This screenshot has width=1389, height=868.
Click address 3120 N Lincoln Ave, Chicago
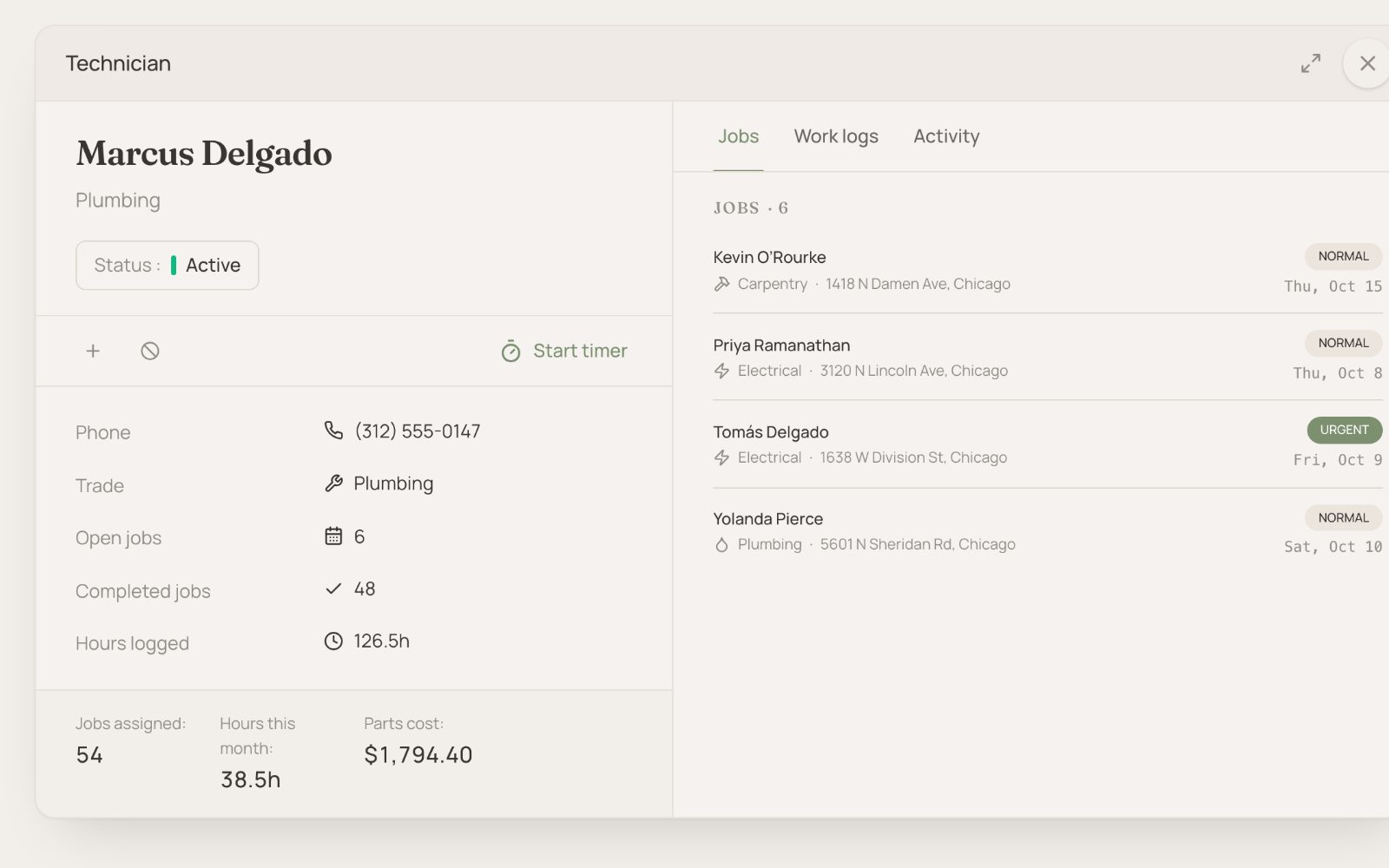tap(914, 371)
